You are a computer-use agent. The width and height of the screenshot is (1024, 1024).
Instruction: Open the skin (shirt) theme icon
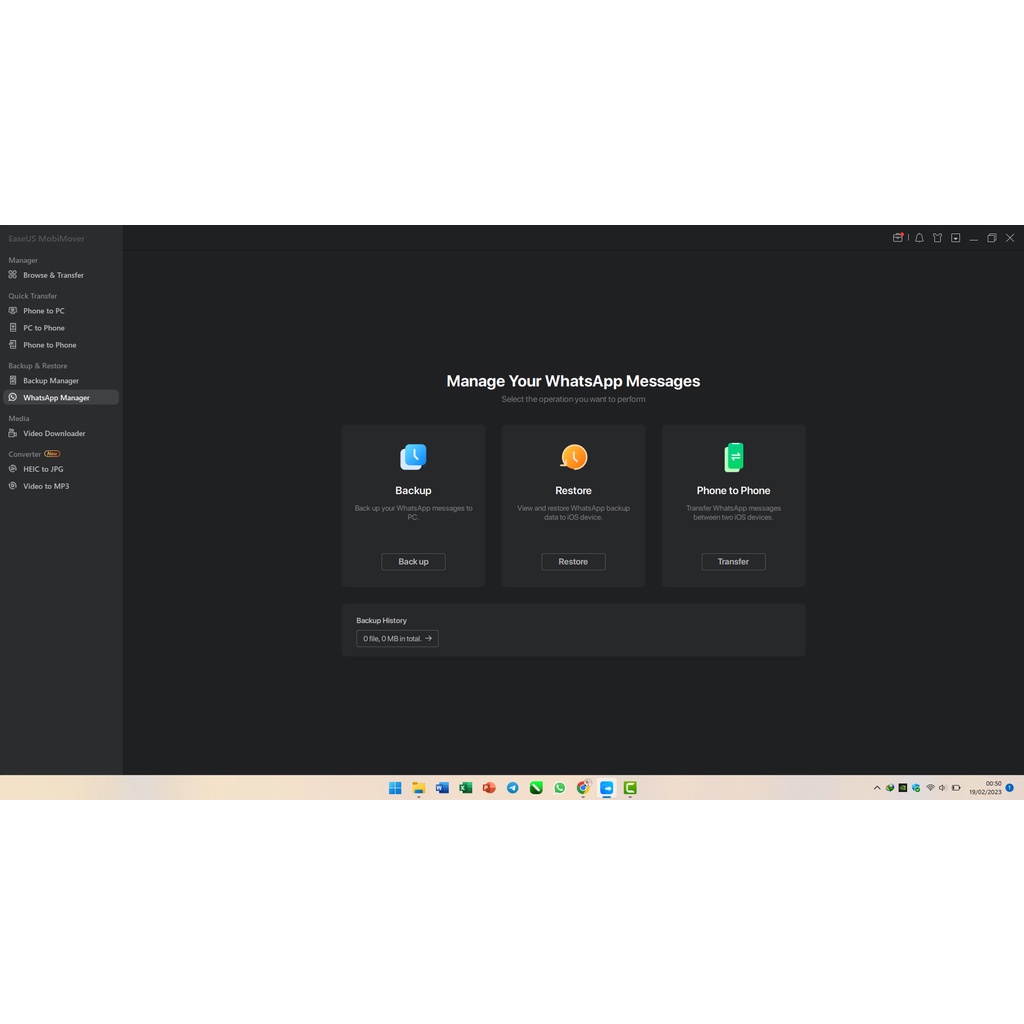coord(937,238)
